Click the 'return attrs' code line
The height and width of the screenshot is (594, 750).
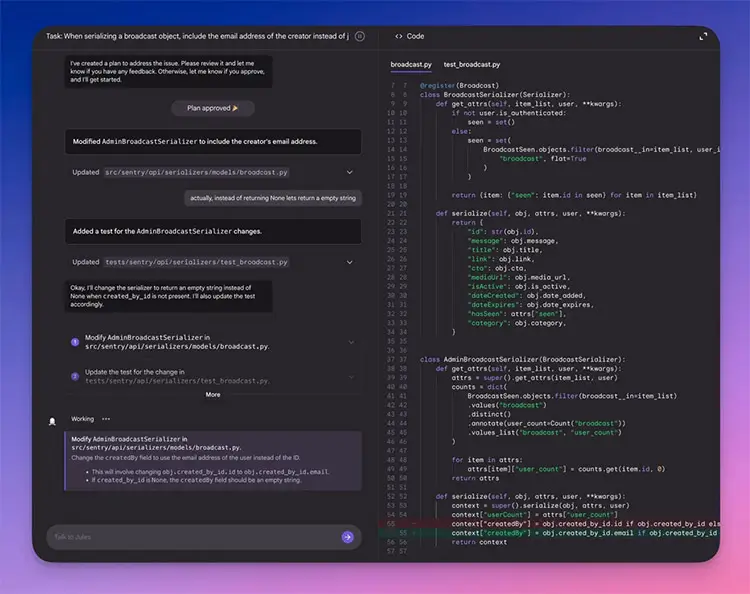tap(475, 478)
